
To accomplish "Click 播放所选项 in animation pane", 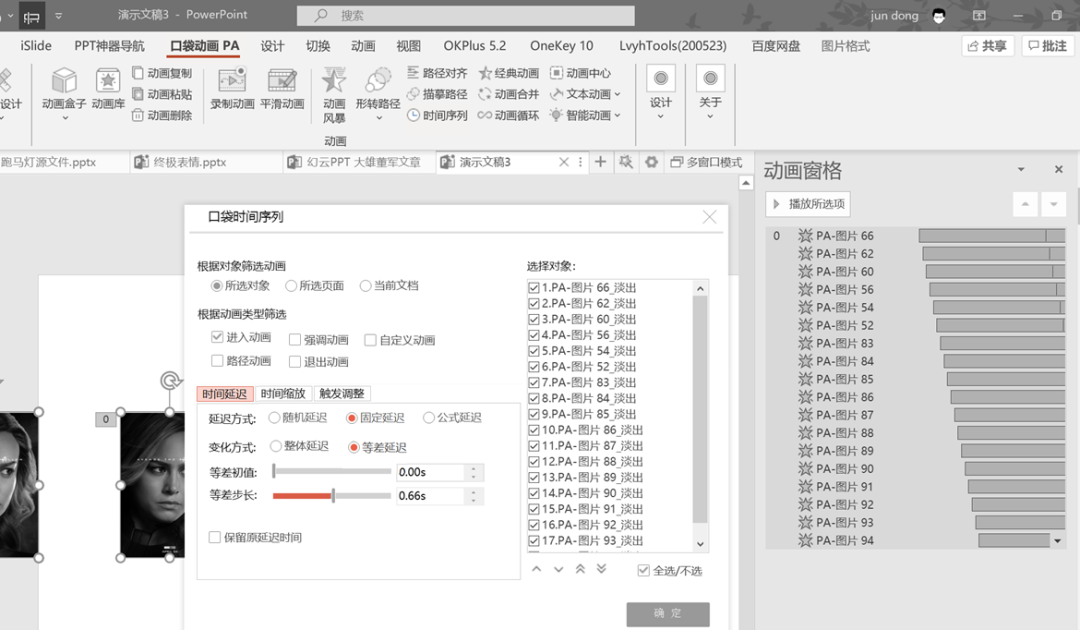I will pyautogui.click(x=808, y=204).
